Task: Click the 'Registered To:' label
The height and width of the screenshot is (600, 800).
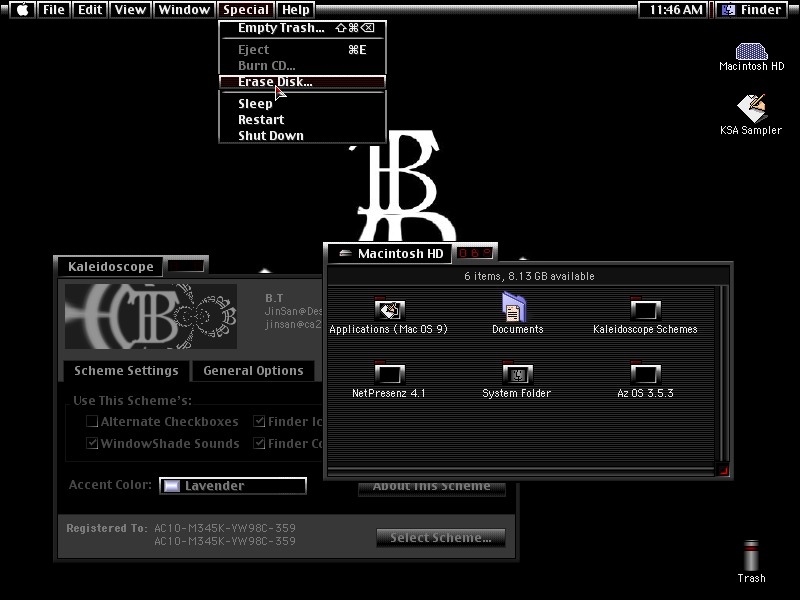Action: (107, 528)
